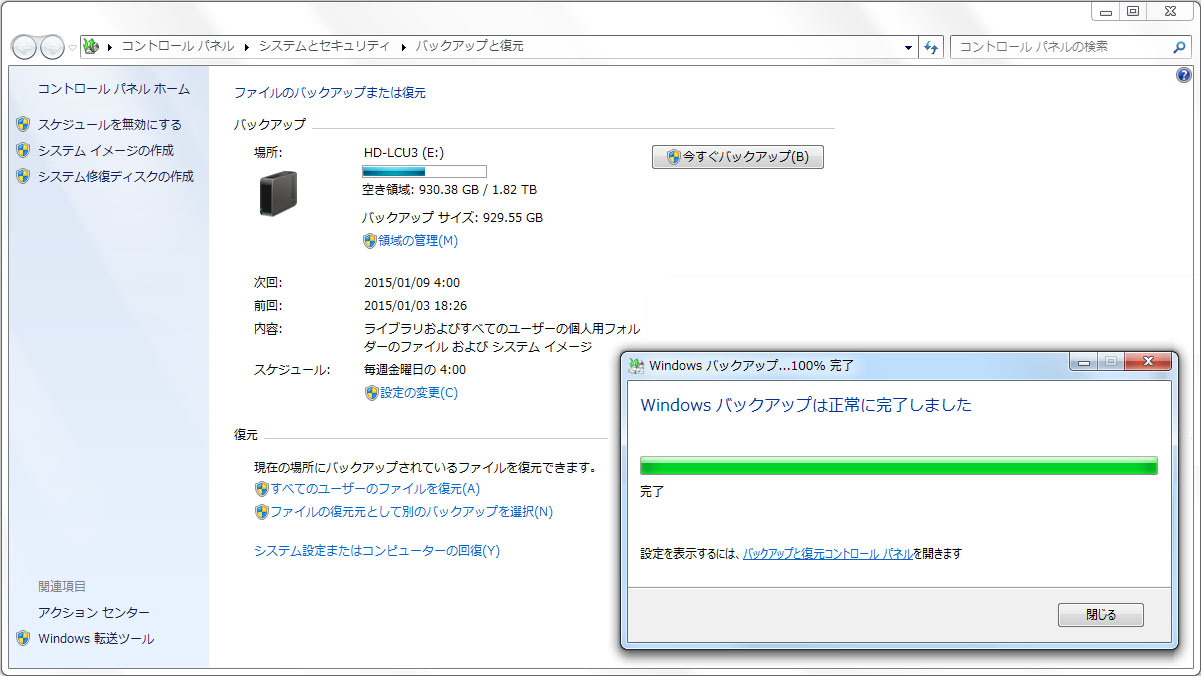Click shield icon next to 設定の変更(C)
The image size is (1201, 676).
[372, 393]
